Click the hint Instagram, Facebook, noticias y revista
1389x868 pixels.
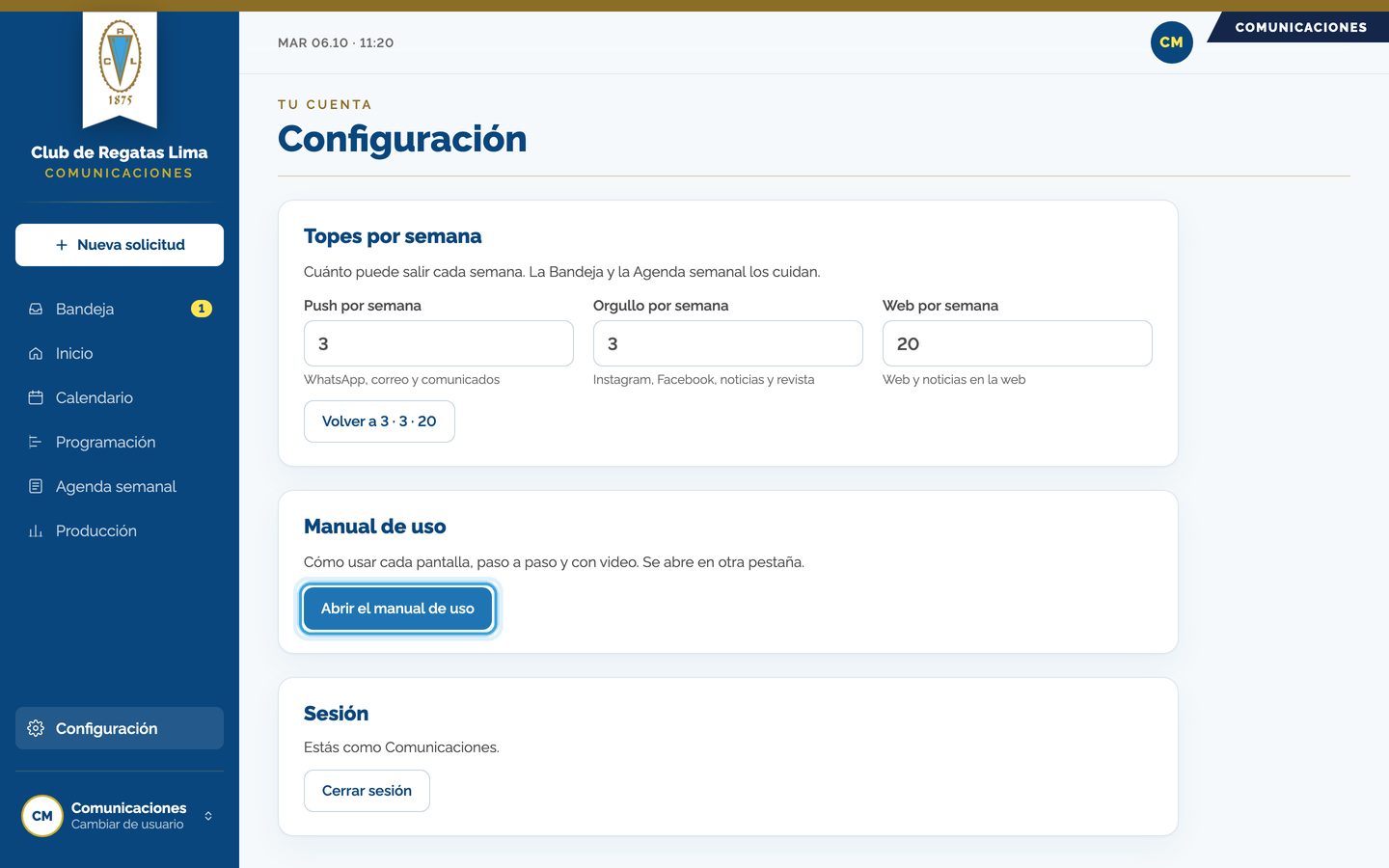pyautogui.click(x=704, y=380)
